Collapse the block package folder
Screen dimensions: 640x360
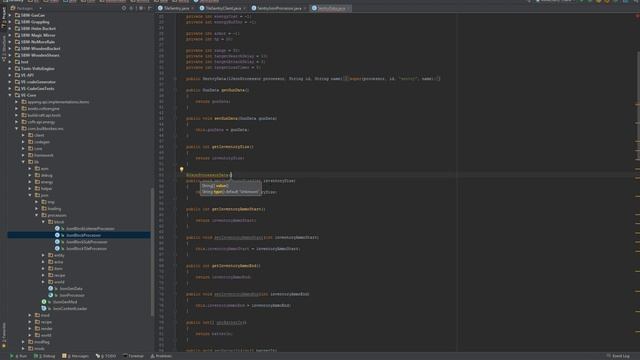(x=43, y=222)
